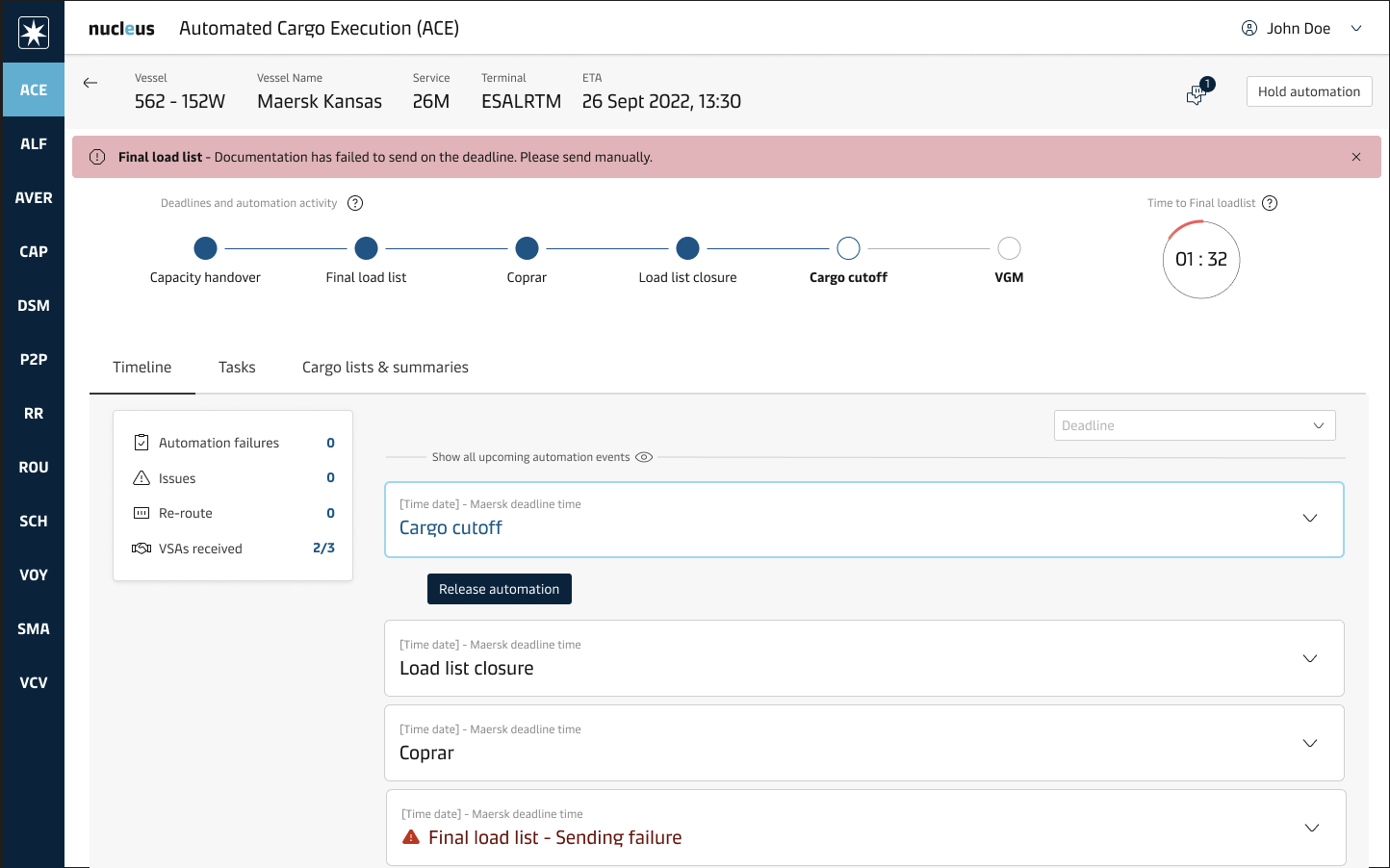Click the Maersk star logo icon
1390x868 pixels.
coord(34,33)
